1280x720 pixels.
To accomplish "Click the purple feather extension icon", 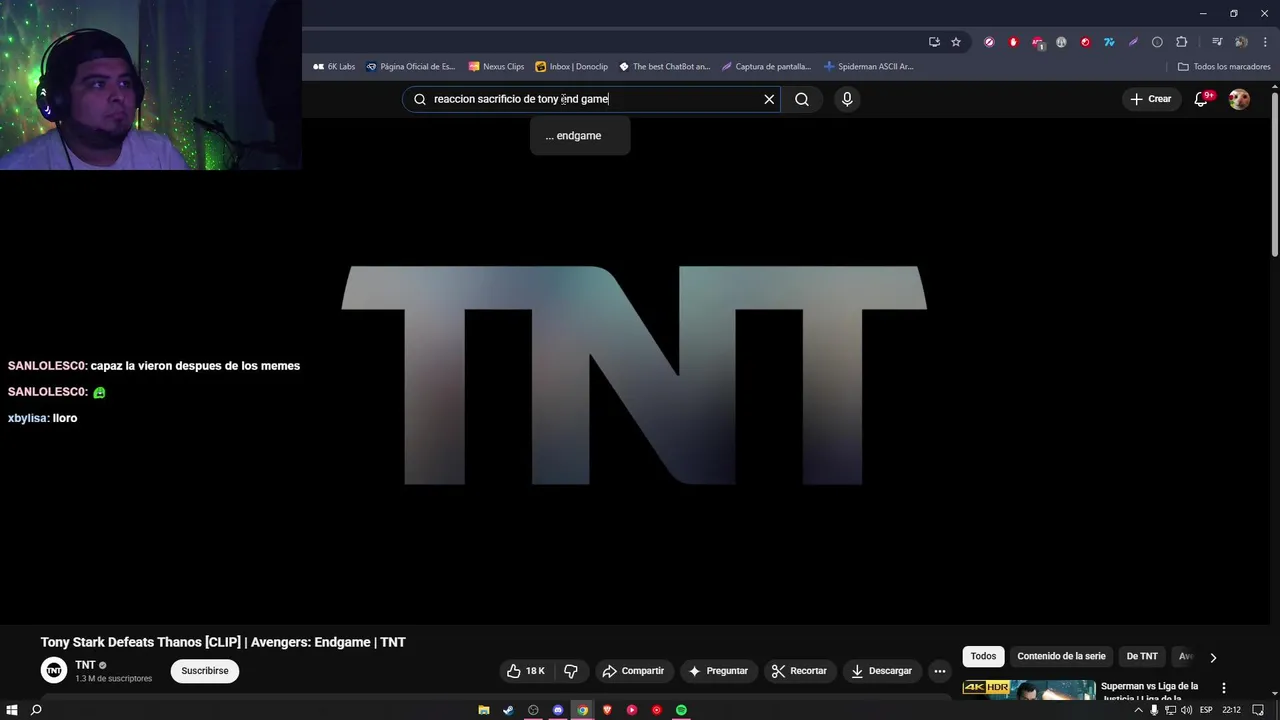I will pos(1133,42).
